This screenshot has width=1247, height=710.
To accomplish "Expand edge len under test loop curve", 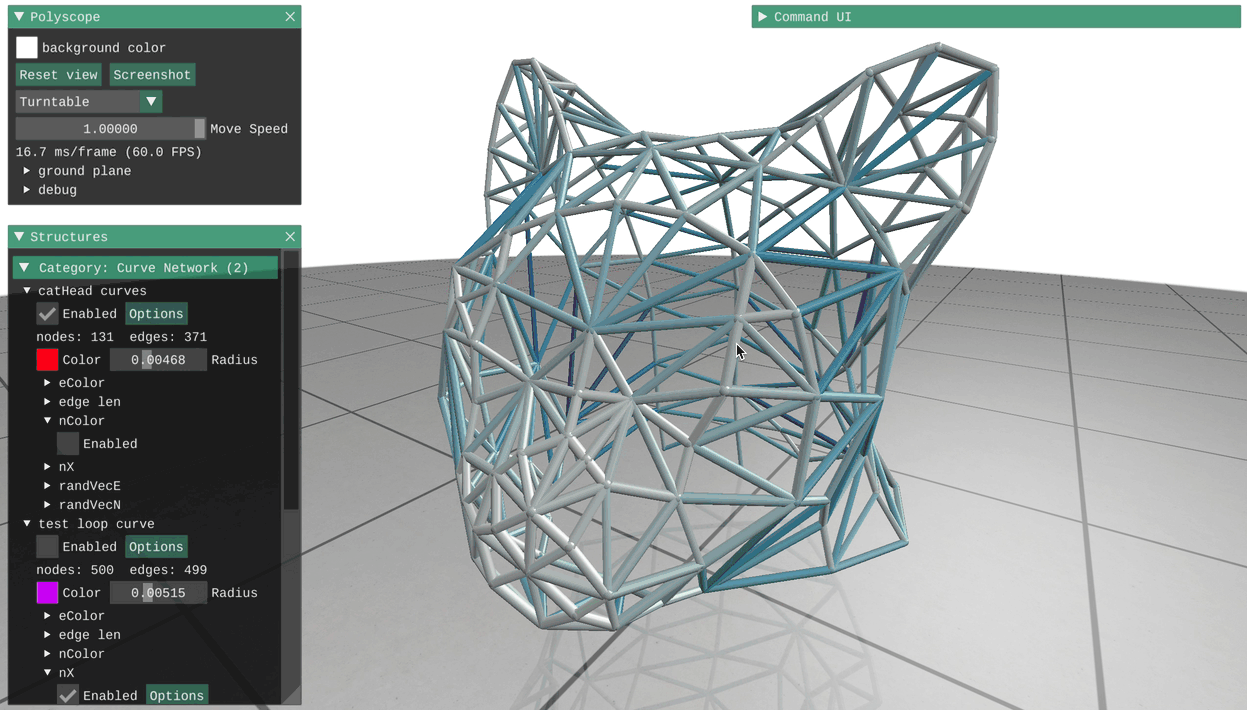I will click(47, 635).
